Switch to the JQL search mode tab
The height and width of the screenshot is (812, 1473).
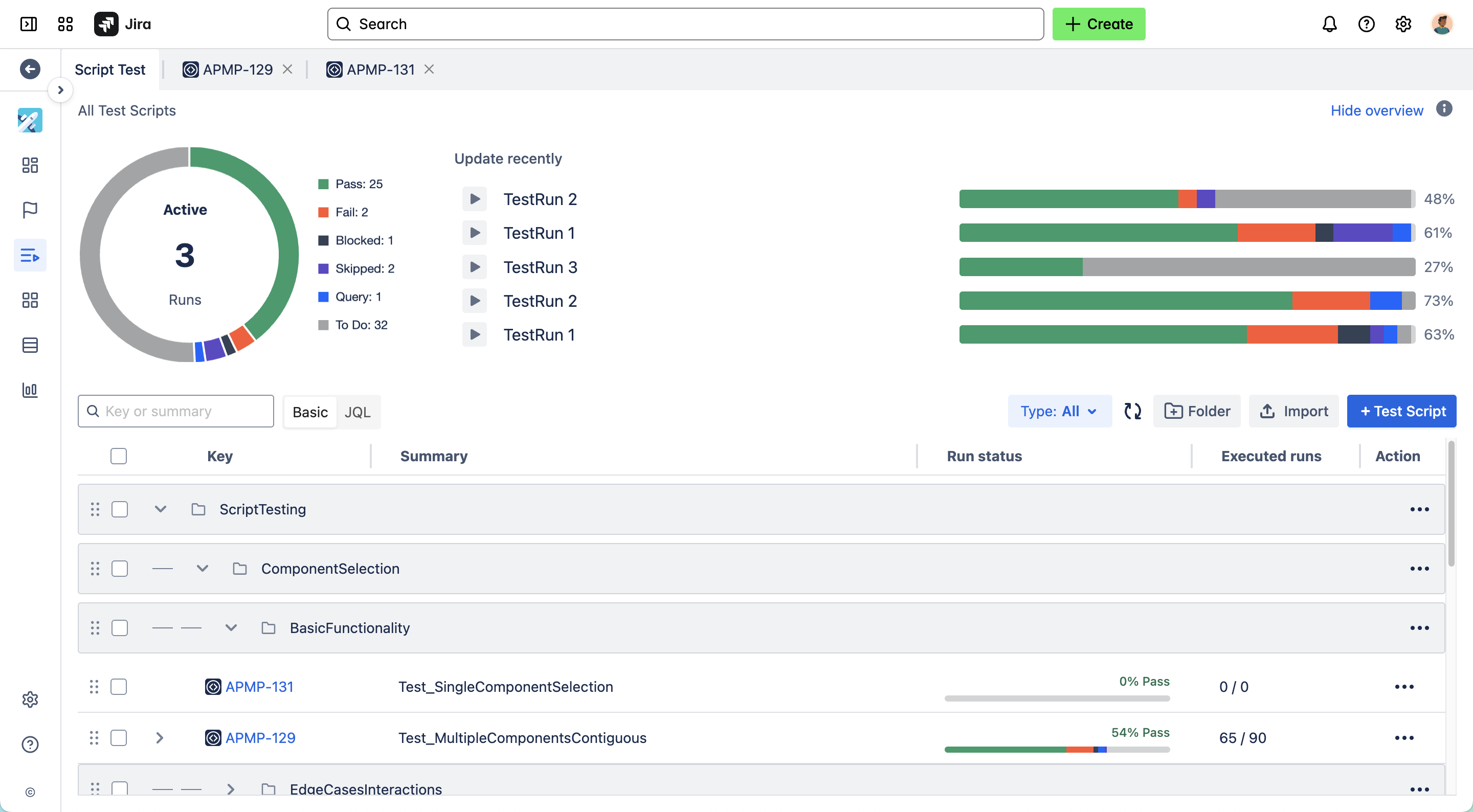[358, 411]
